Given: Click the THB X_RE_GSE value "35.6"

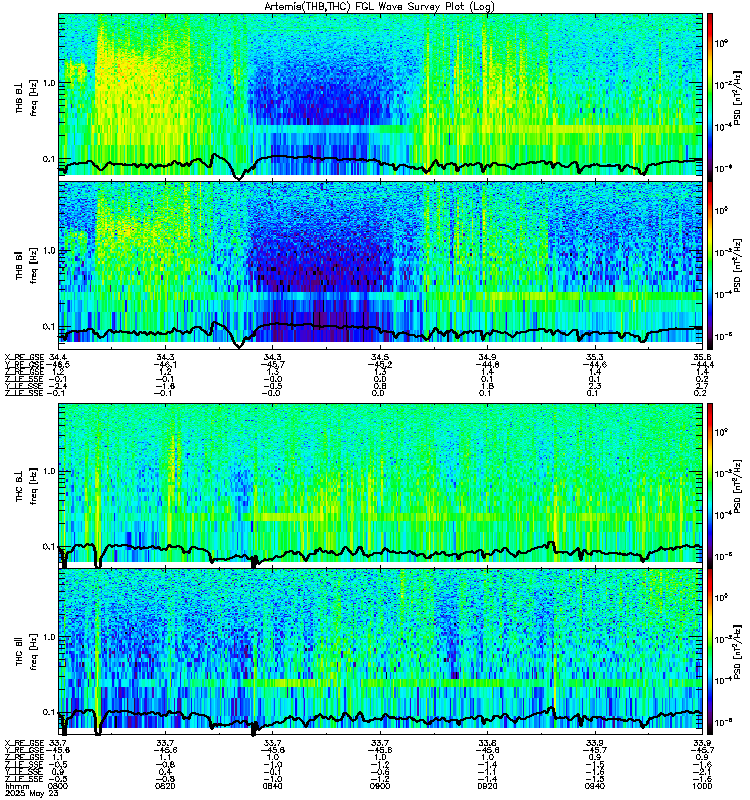Looking at the screenshot, I should [703, 358].
